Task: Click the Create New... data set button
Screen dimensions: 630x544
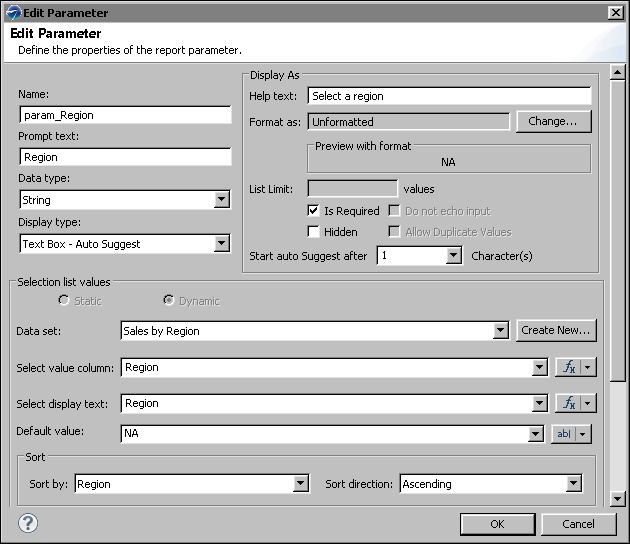Action: tap(556, 330)
